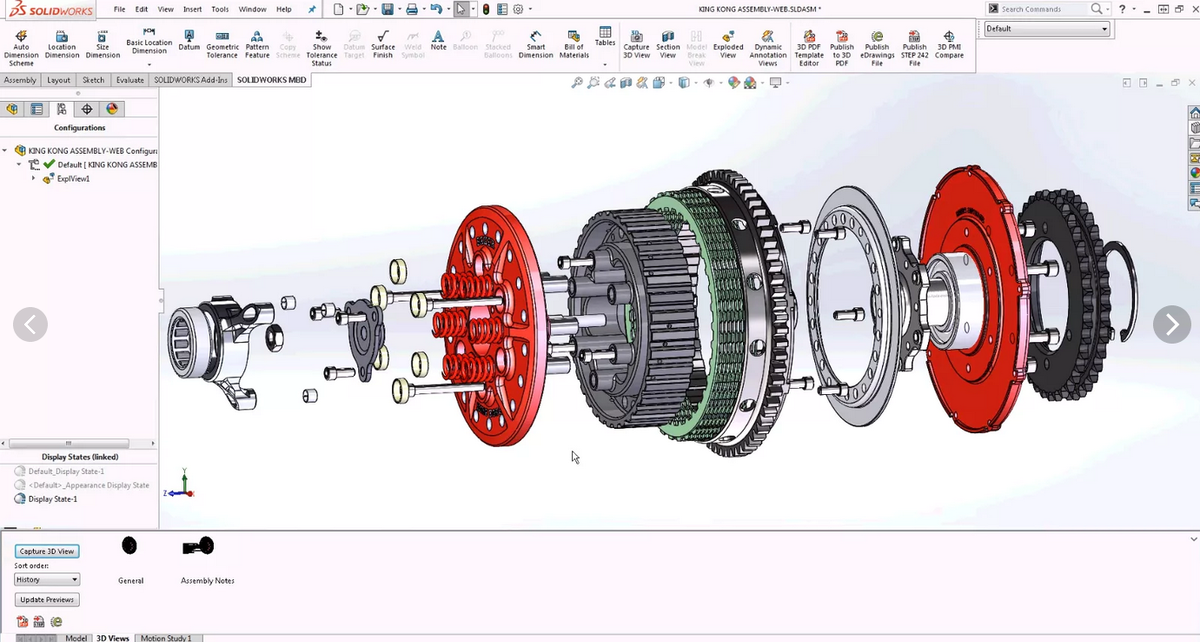Open the Geometric Tolerance tool

pyautogui.click(x=222, y=44)
